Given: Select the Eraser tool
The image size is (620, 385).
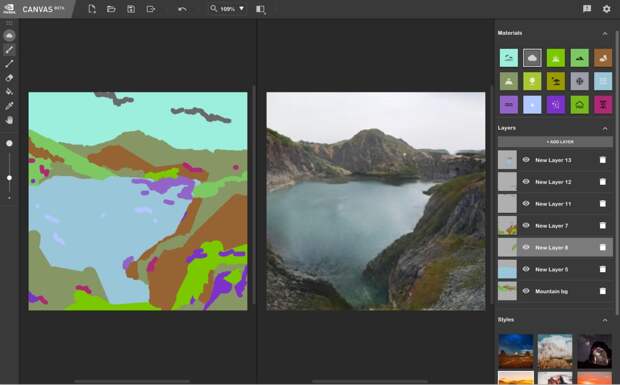Looking at the screenshot, I should pos(9,77).
